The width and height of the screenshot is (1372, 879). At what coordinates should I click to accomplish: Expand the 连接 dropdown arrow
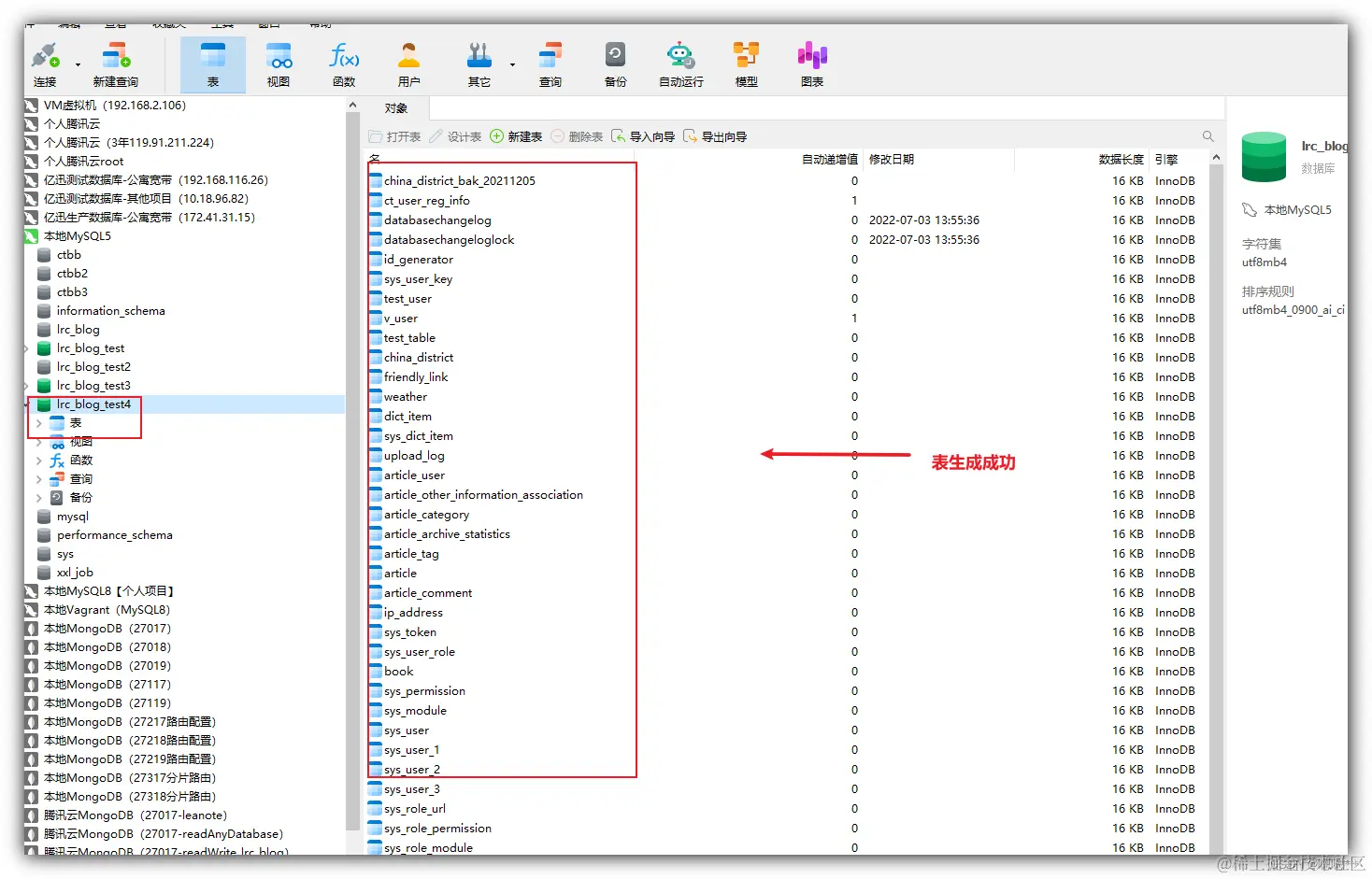[78, 64]
